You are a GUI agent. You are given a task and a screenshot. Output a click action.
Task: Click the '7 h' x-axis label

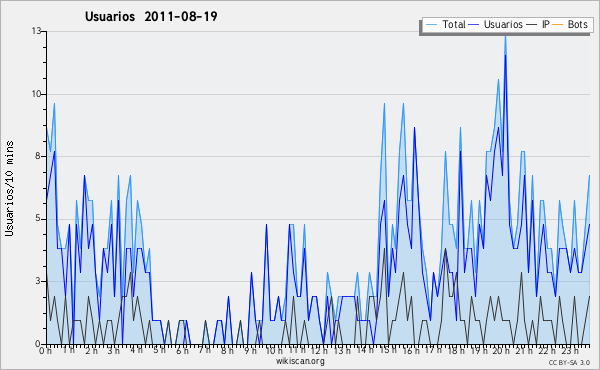pyautogui.click(x=205, y=350)
